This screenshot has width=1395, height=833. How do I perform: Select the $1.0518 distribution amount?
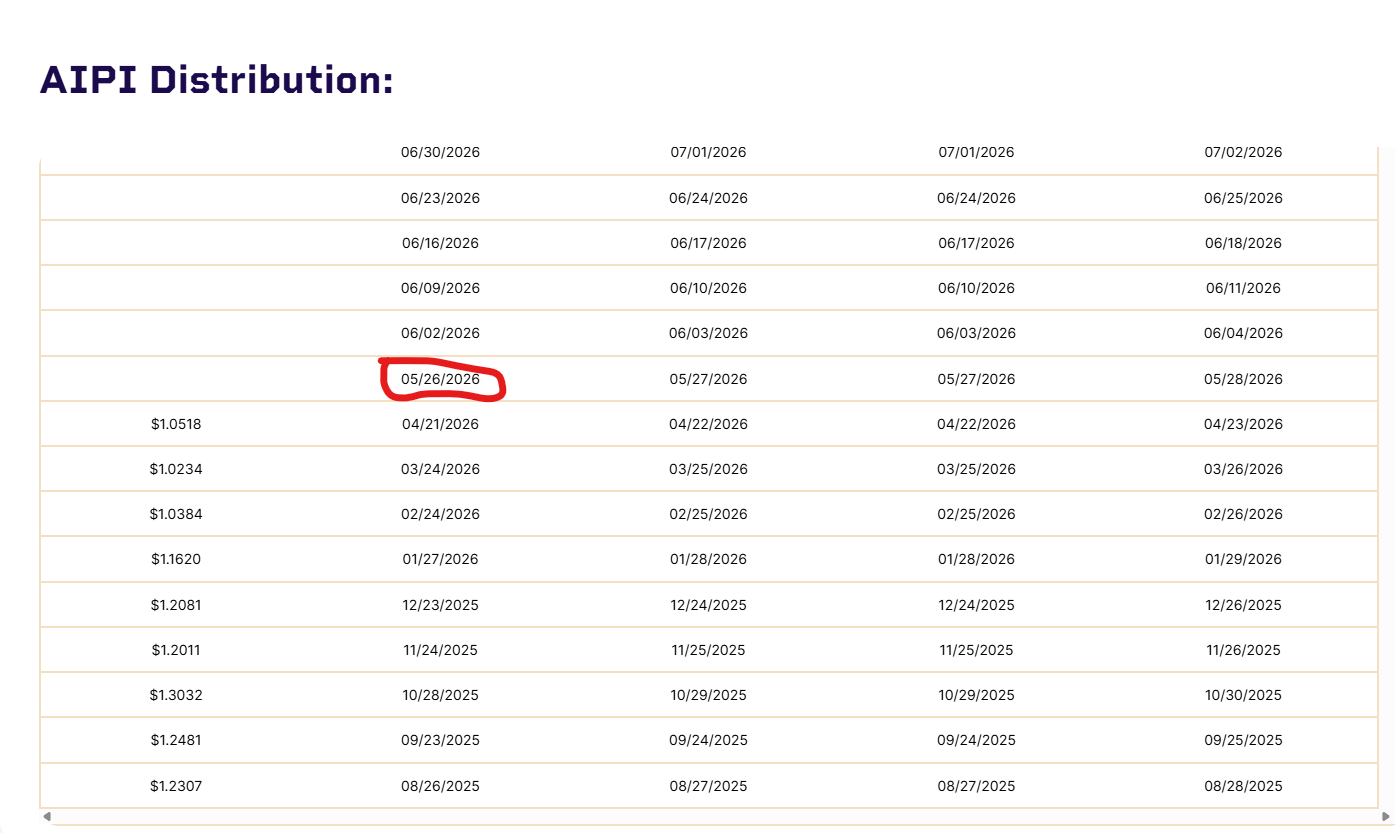[176, 424]
